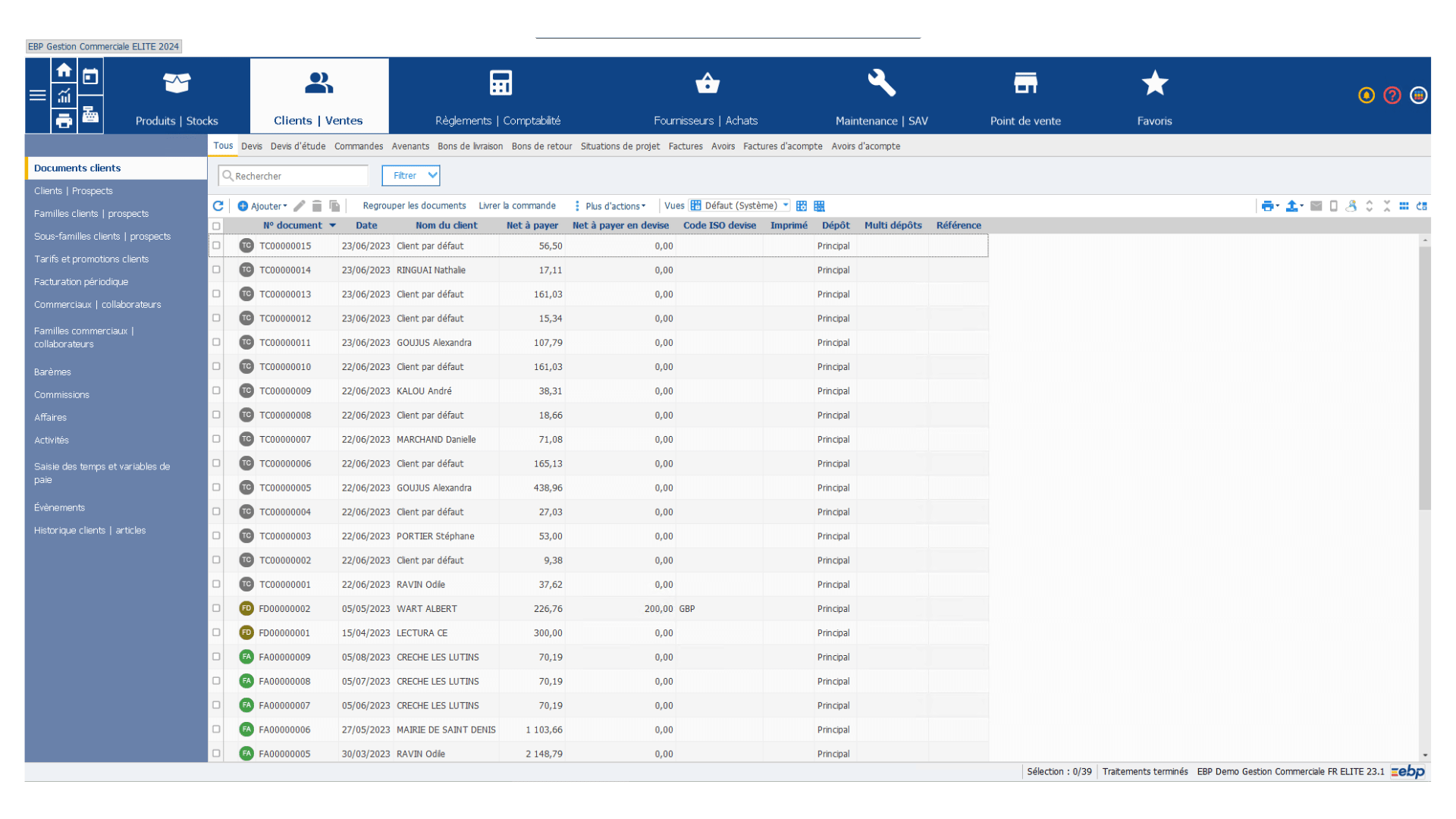The height and width of the screenshot is (819, 1456).
Task: Select all rows with the header checkbox
Action: click(x=216, y=225)
